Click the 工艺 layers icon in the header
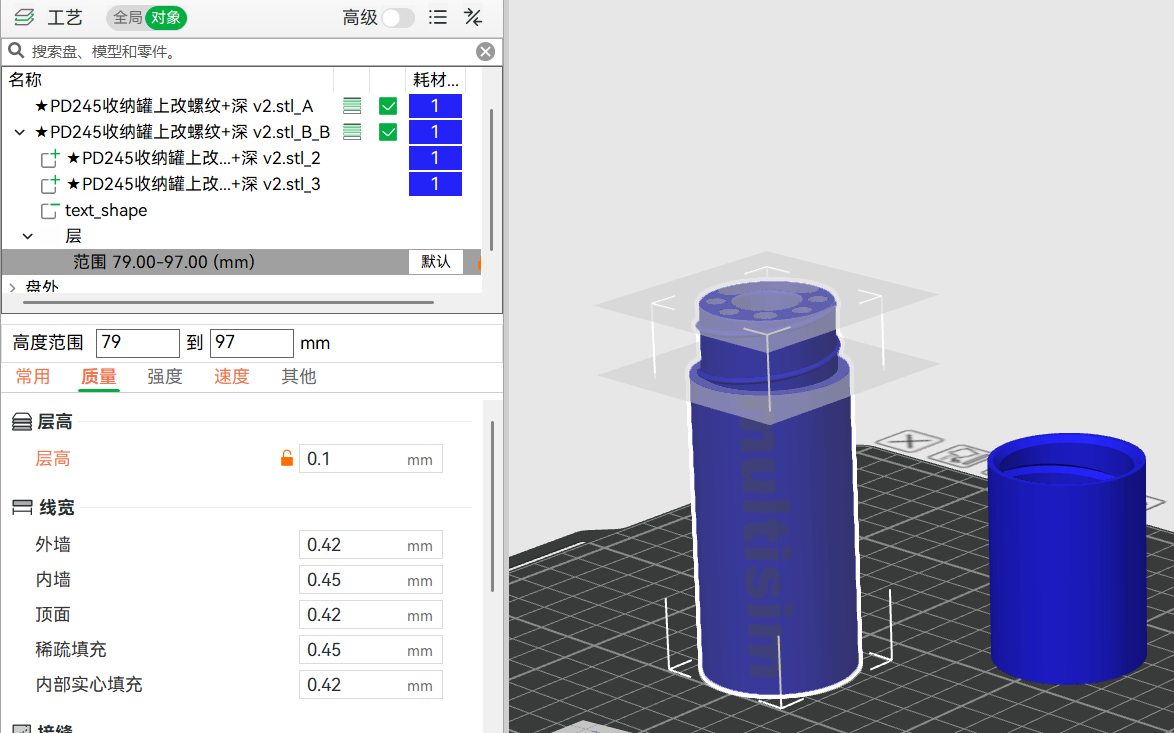The width and height of the screenshot is (1174, 733). pos(24,17)
